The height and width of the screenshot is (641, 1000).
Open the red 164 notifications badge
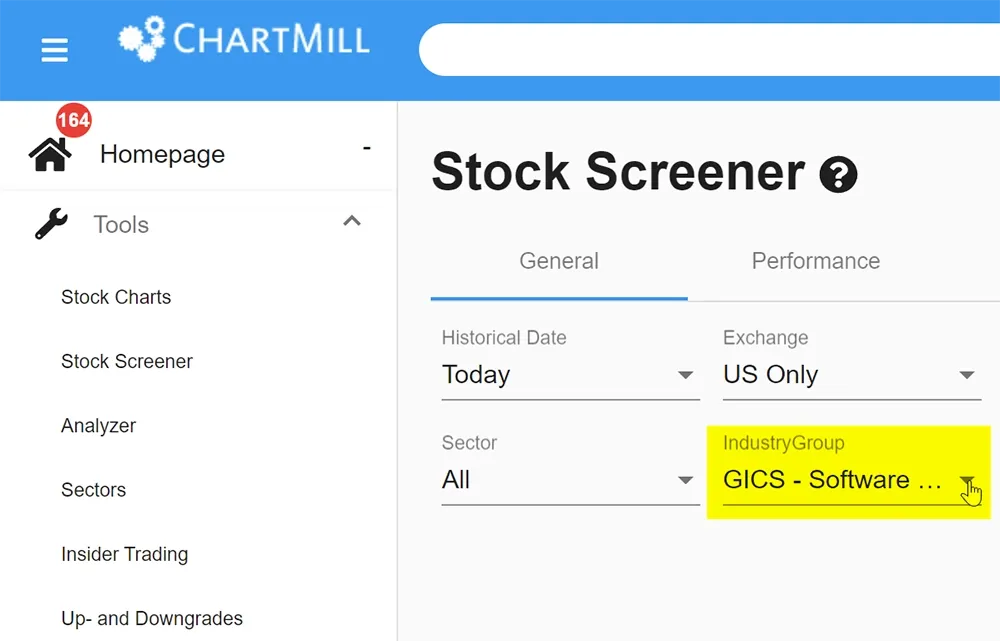pos(74,120)
